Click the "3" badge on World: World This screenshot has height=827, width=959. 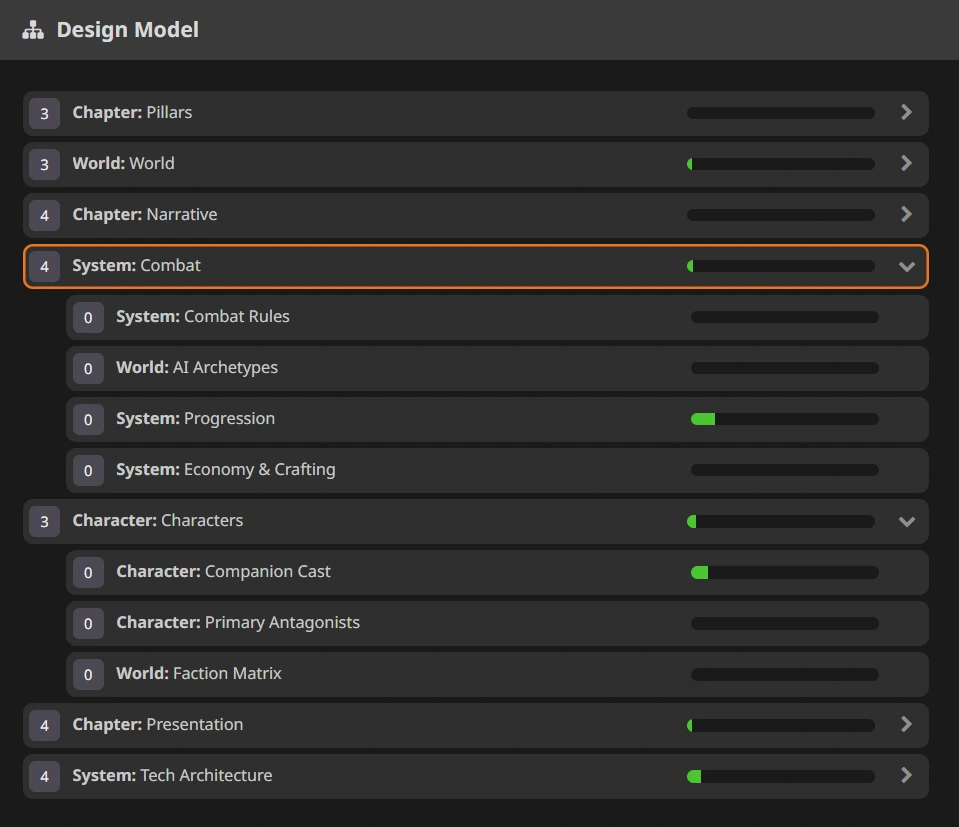click(44, 164)
